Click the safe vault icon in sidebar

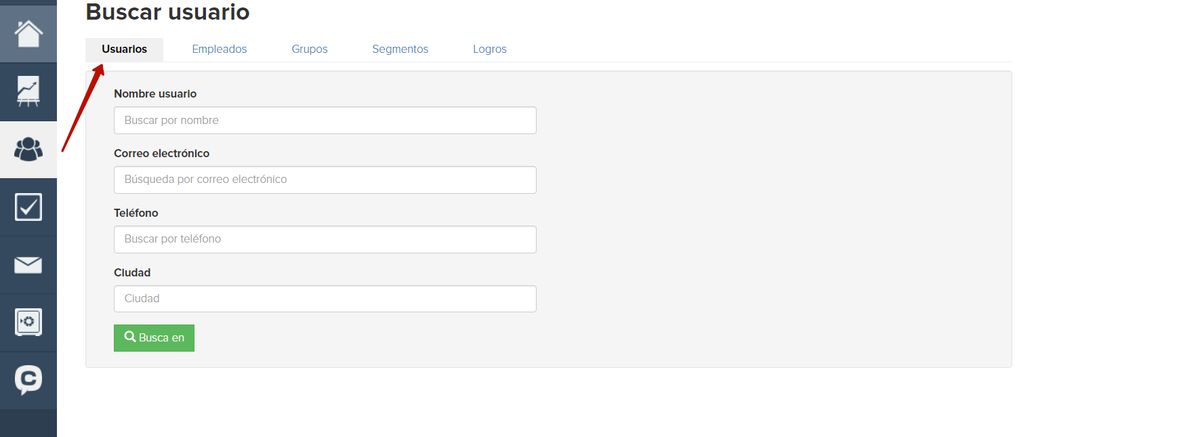pos(28,322)
